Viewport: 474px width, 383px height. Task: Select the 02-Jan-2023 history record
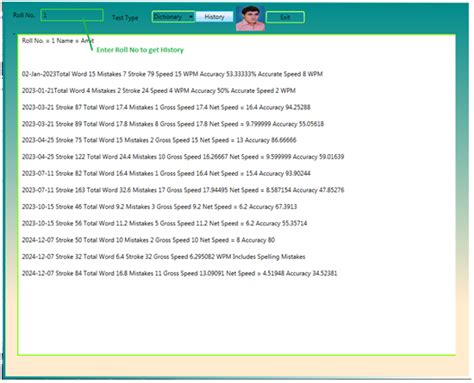[172, 74]
